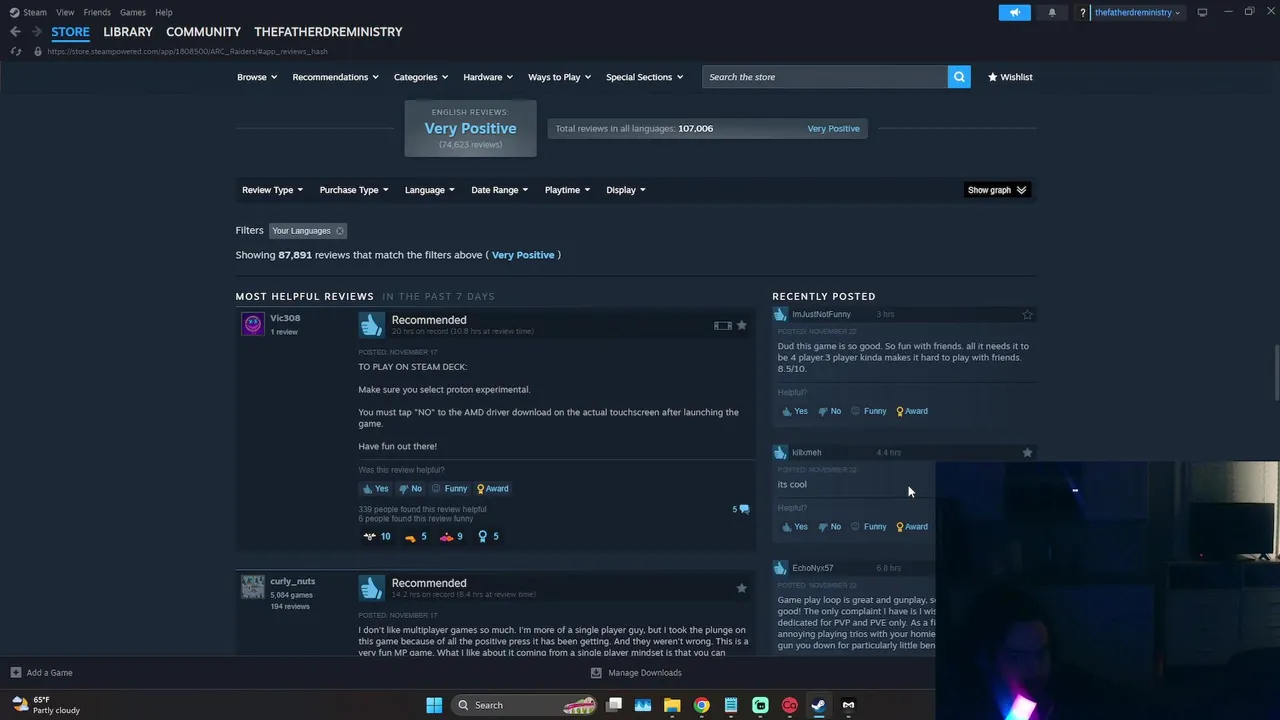Open EchoNyx57's profile link

tap(812, 568)
